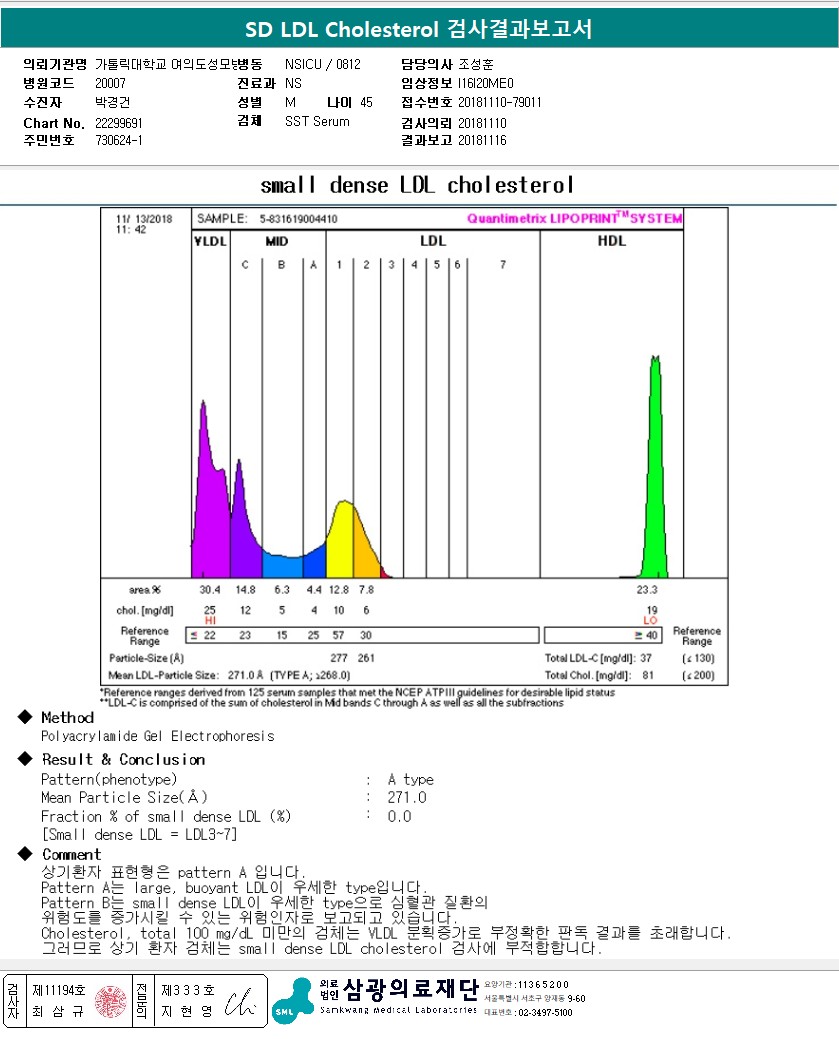
Task: Click the diamond bullet beside Comment
Action: 24,855
